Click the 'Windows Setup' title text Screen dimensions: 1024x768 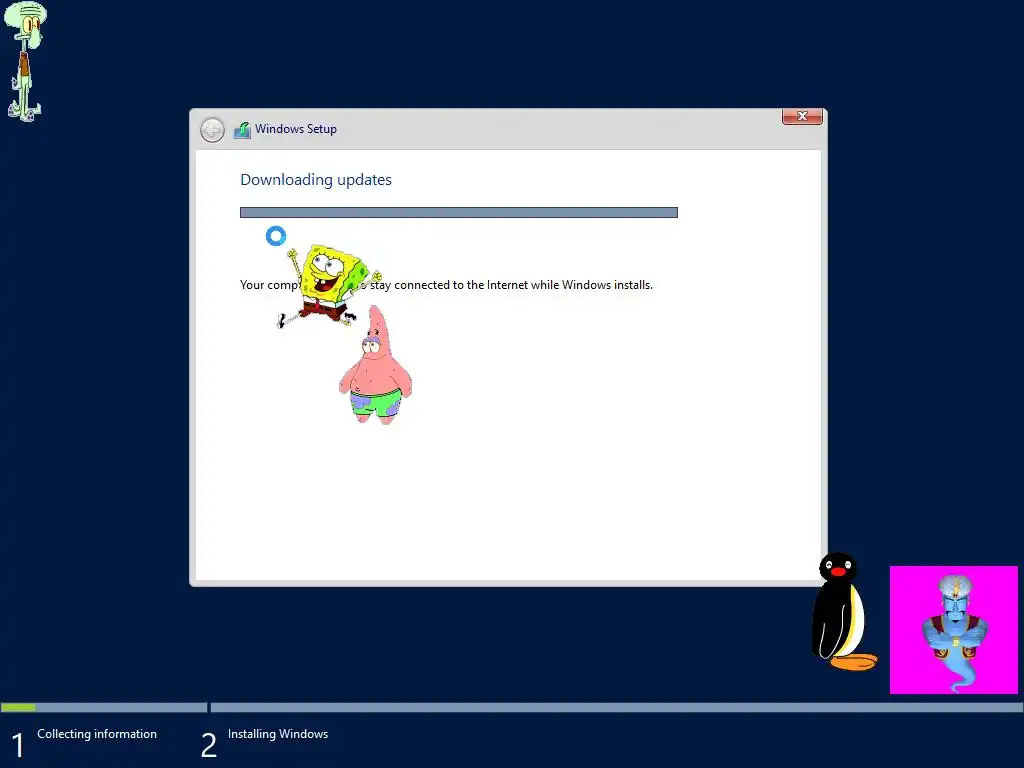pyautogui.click(x=296, y=129)
